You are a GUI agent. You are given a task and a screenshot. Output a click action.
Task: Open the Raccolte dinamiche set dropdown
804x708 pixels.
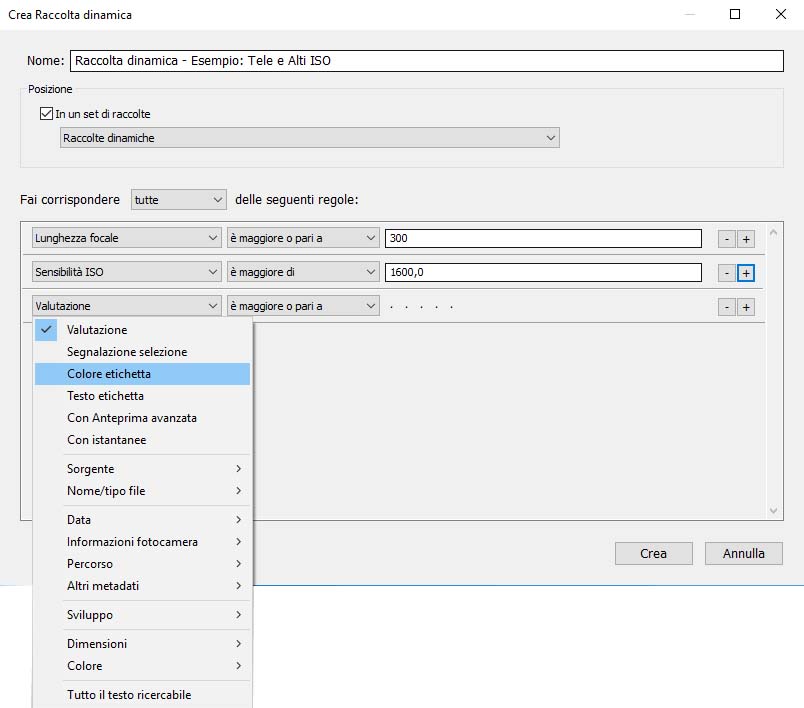pos(309,138)
